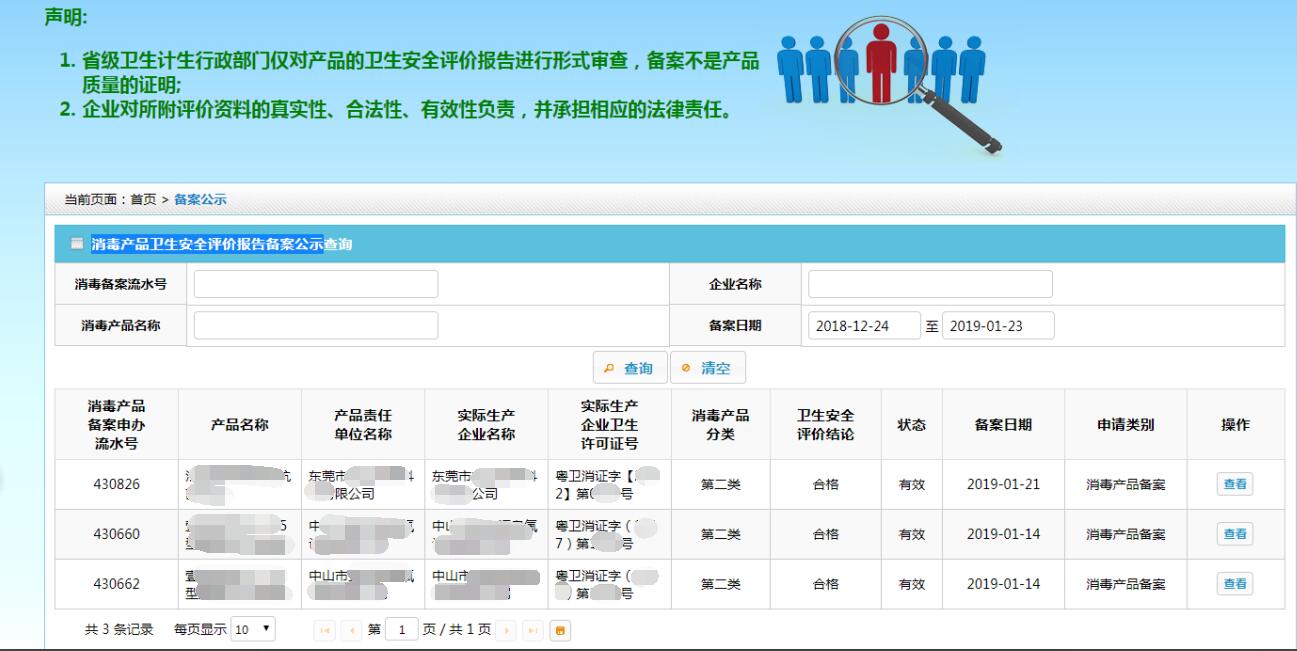
Task: Click the 备案公示 breadcrumb link
Action: coord(200,199)
